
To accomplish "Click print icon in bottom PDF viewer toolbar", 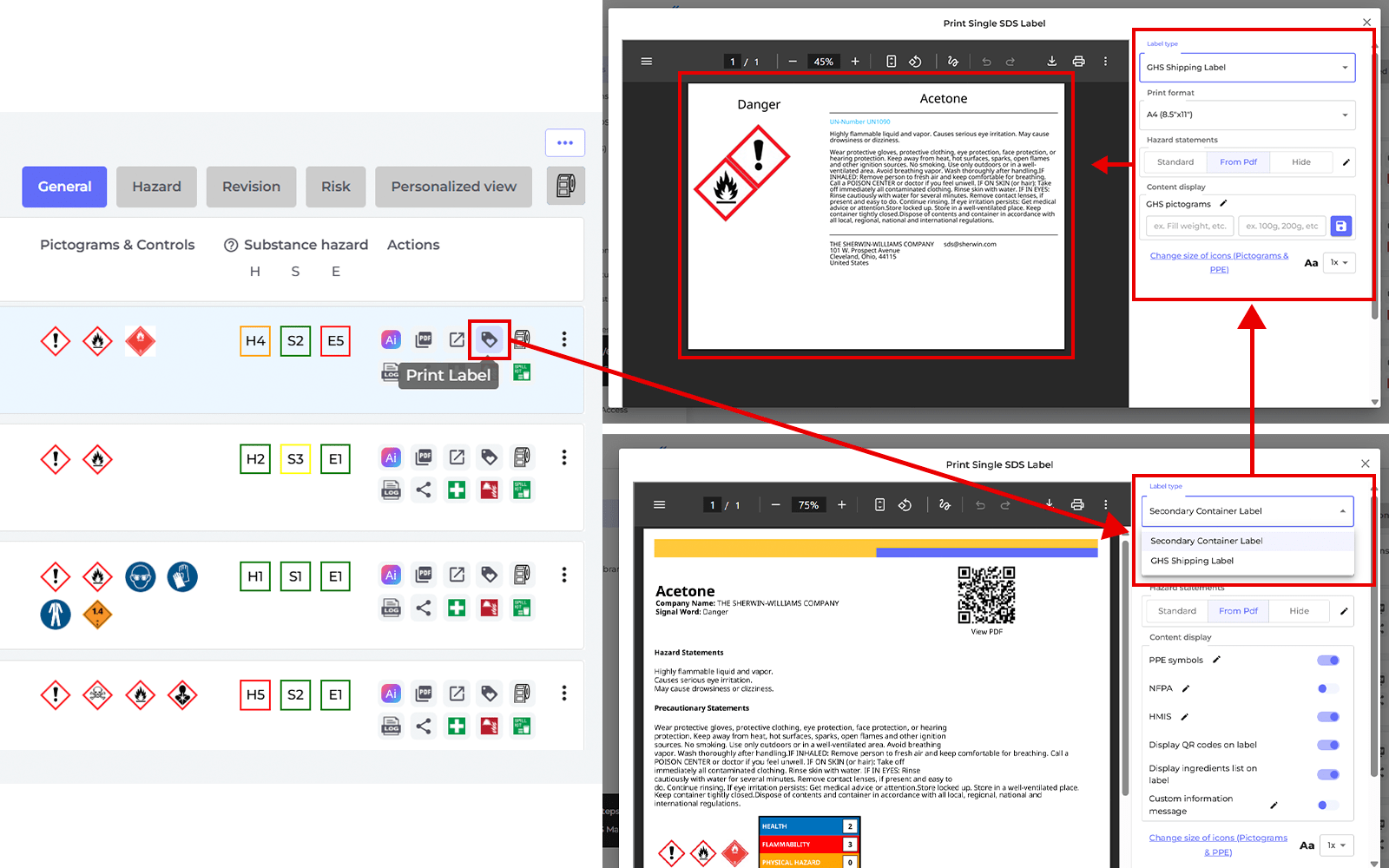I will point(1077,505).
